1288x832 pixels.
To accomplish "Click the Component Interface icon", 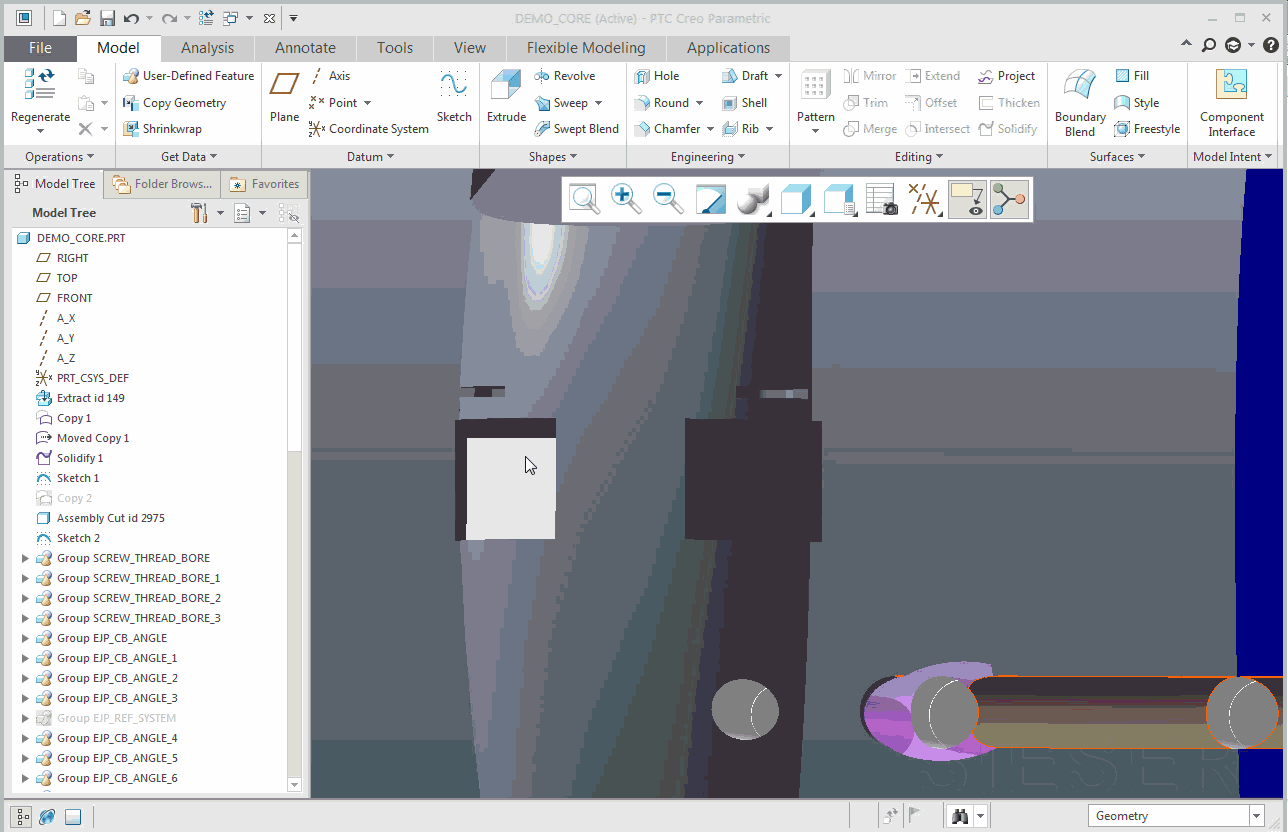I will pos(1231,101).
